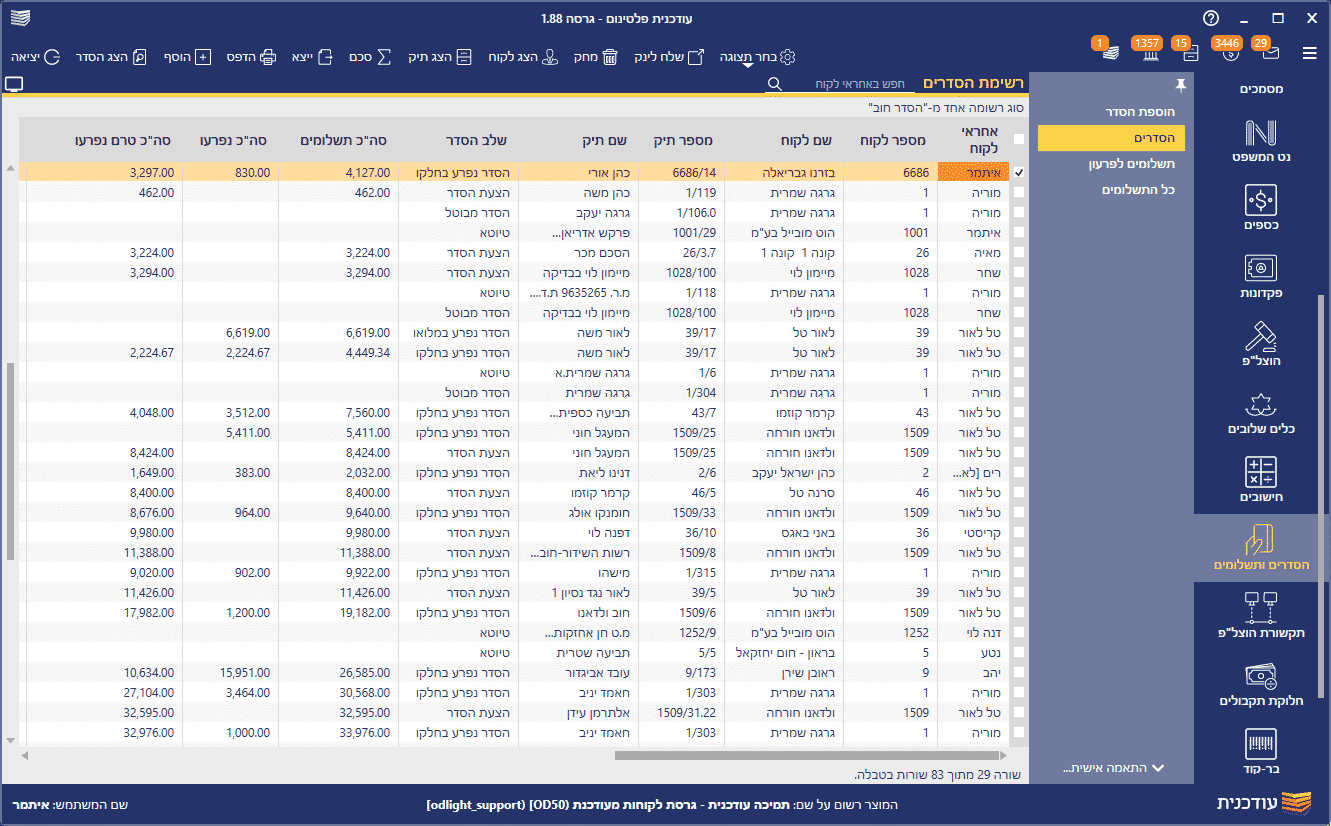Viewport: 1331px width, 826px height.
Task: Click the table's vertical scrollbar thumb
Action: [11, 462]
